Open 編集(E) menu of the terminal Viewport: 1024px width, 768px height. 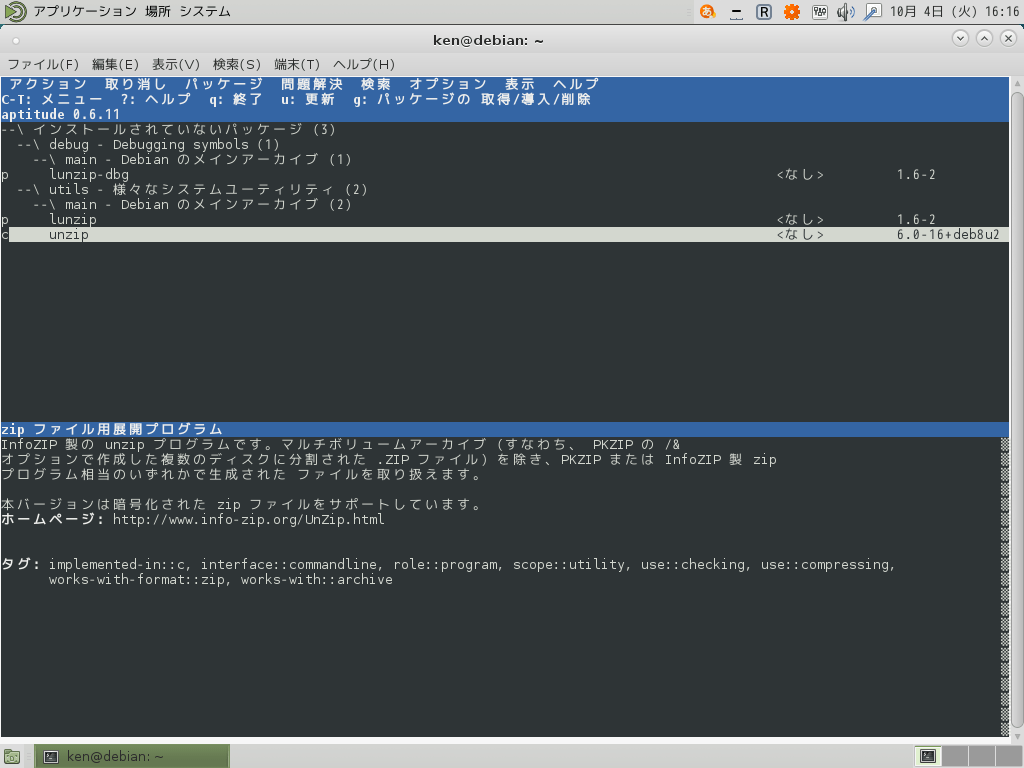[115, 64]
